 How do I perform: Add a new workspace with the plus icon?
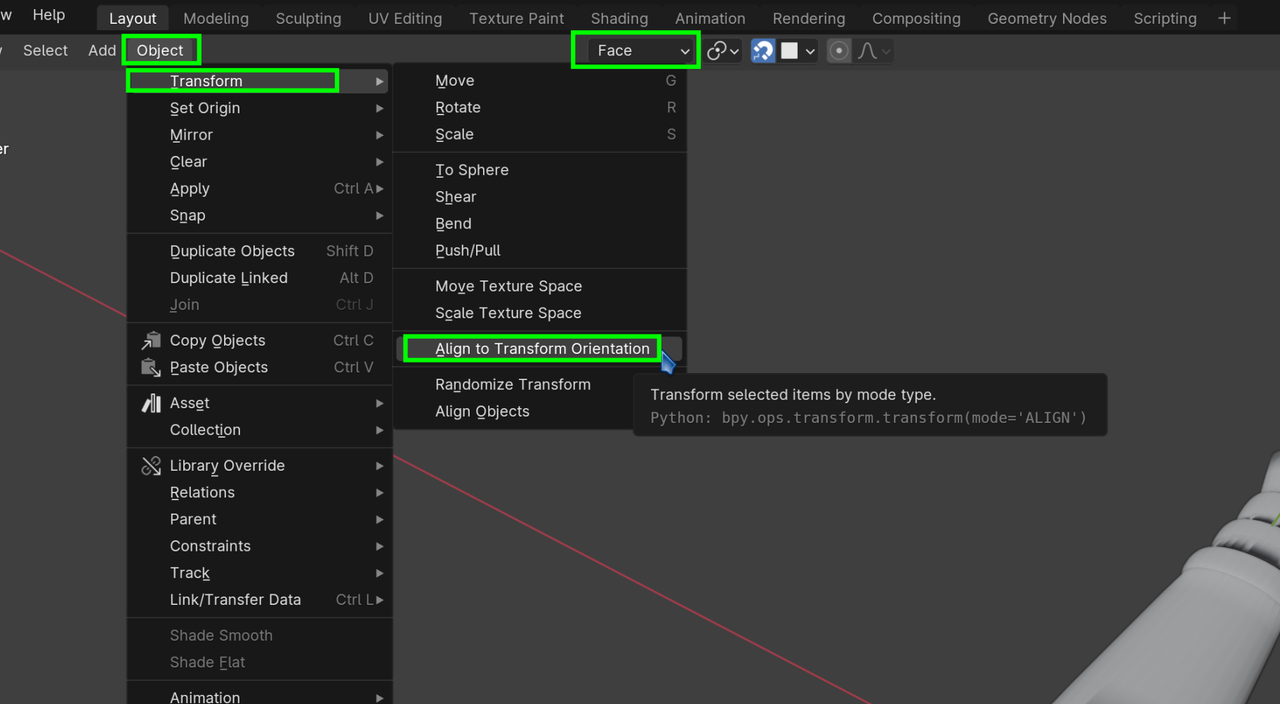[1224, 18]
